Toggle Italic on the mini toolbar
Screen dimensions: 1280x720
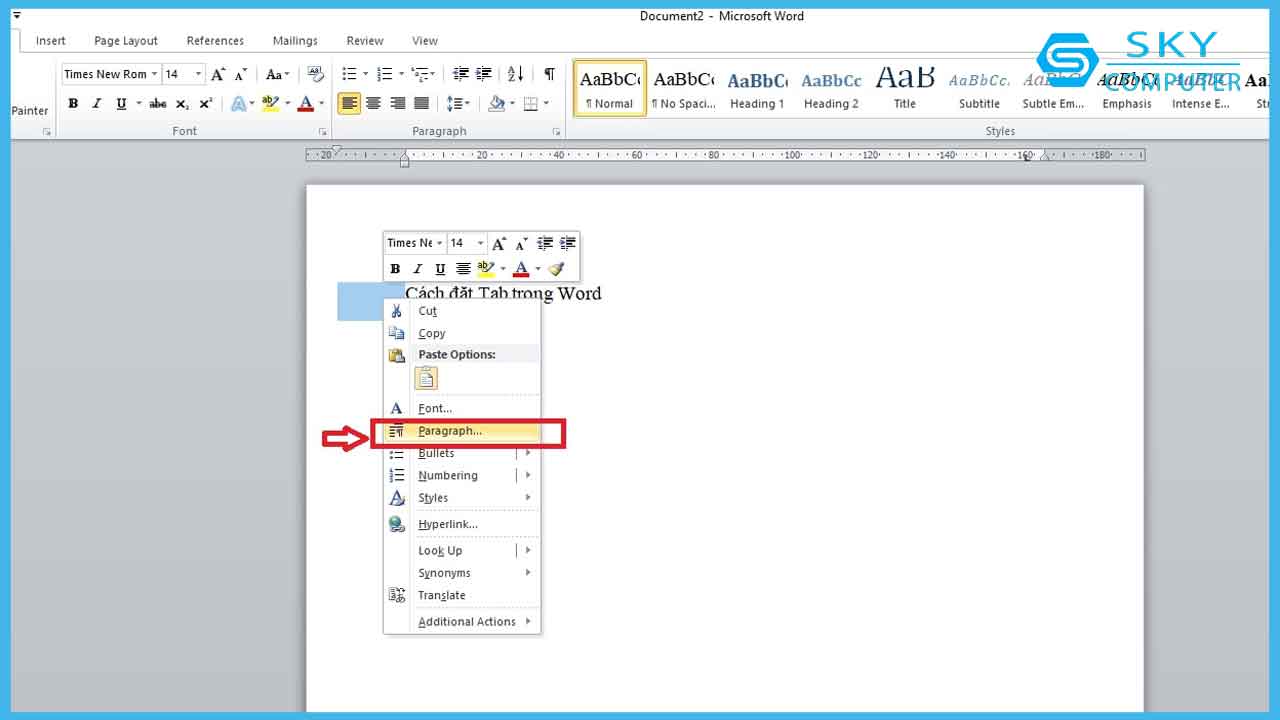click(418, 268)
